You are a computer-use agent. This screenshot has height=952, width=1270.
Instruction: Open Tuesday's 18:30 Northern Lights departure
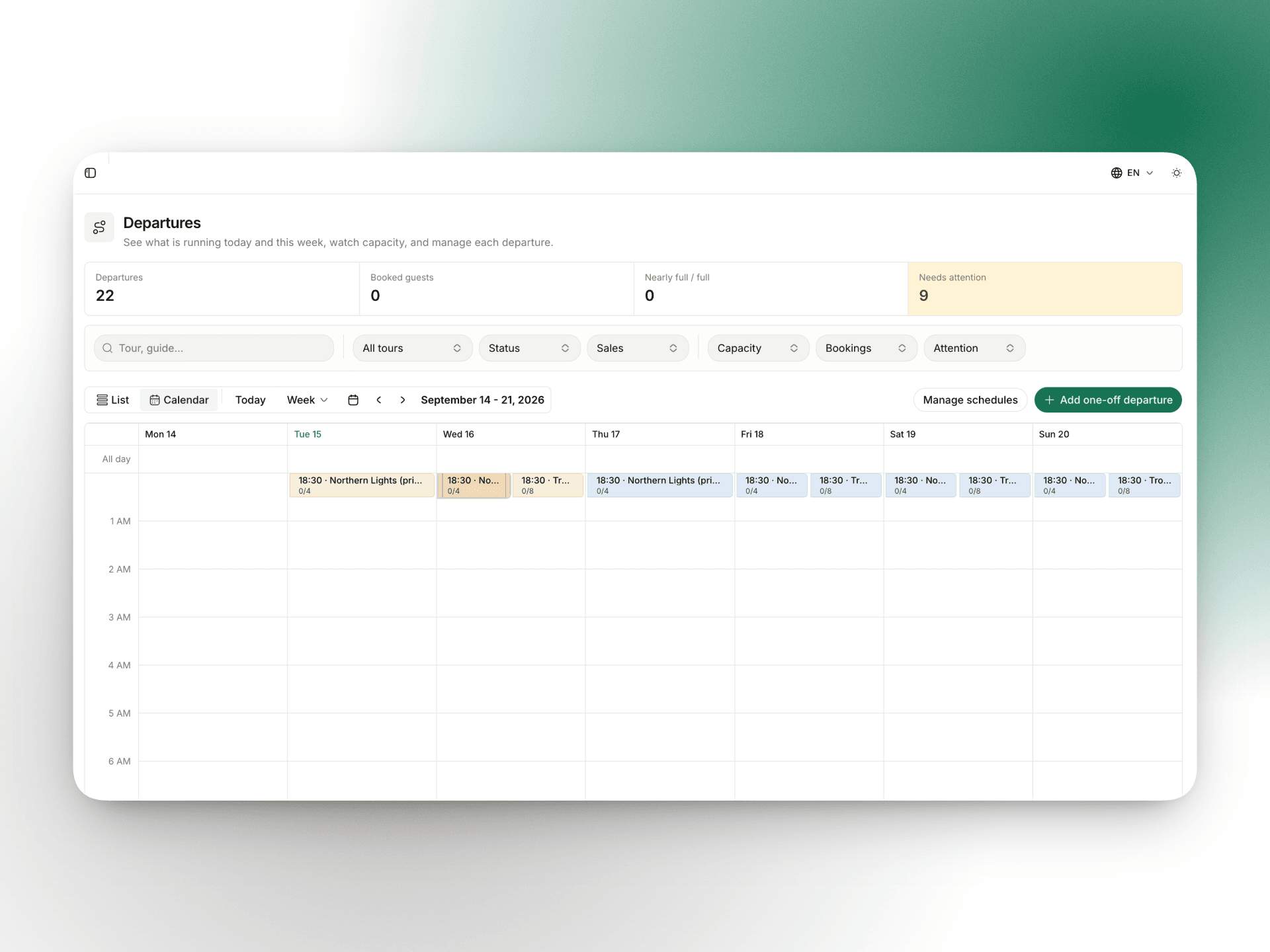(x=362, y=485)
